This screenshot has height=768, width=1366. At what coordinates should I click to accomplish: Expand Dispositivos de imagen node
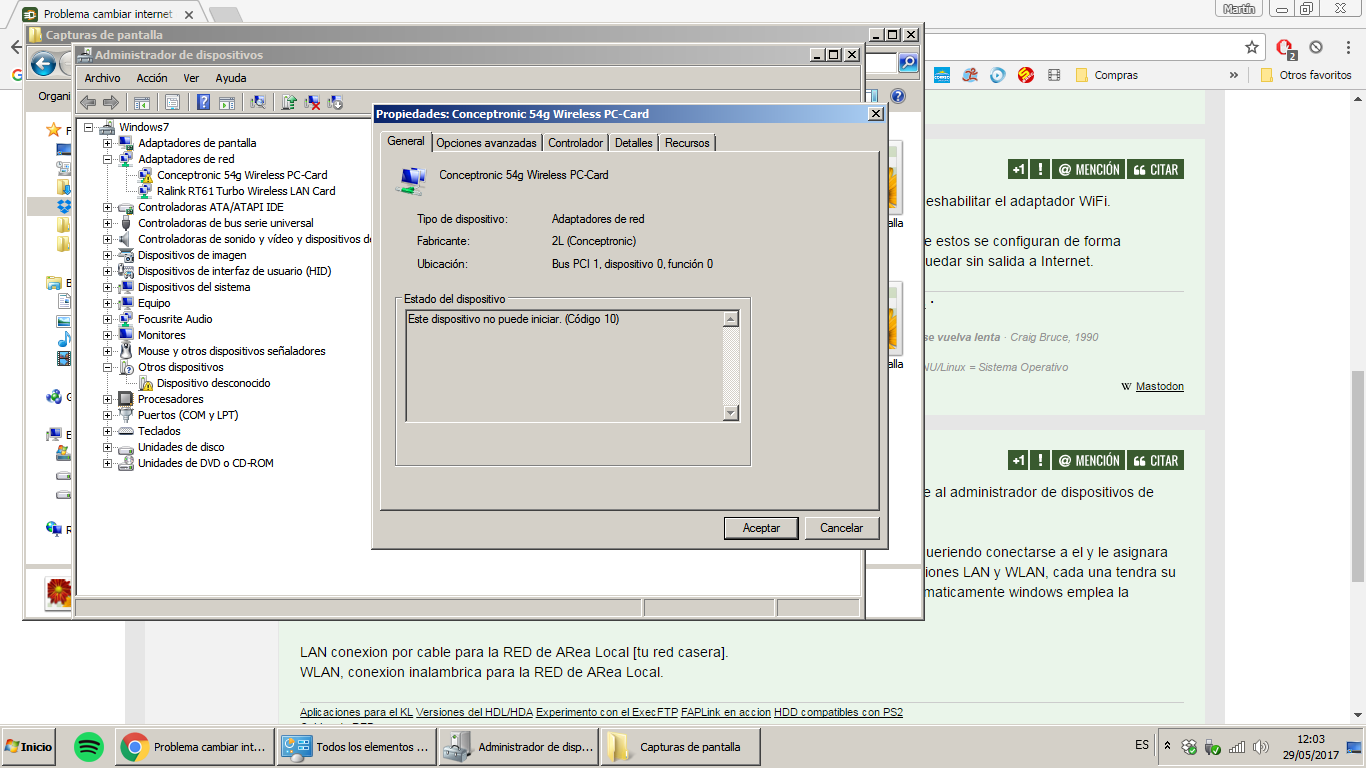point(108,255)
